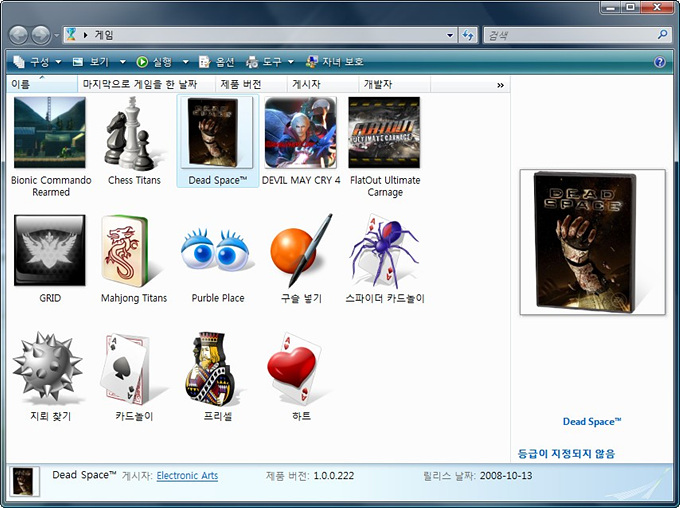The height and width of the screenshot is (508, 680).
Task: Select the 지뢰 찾기 mine icon
Action: pyautogui.click(x=48, y=367)
